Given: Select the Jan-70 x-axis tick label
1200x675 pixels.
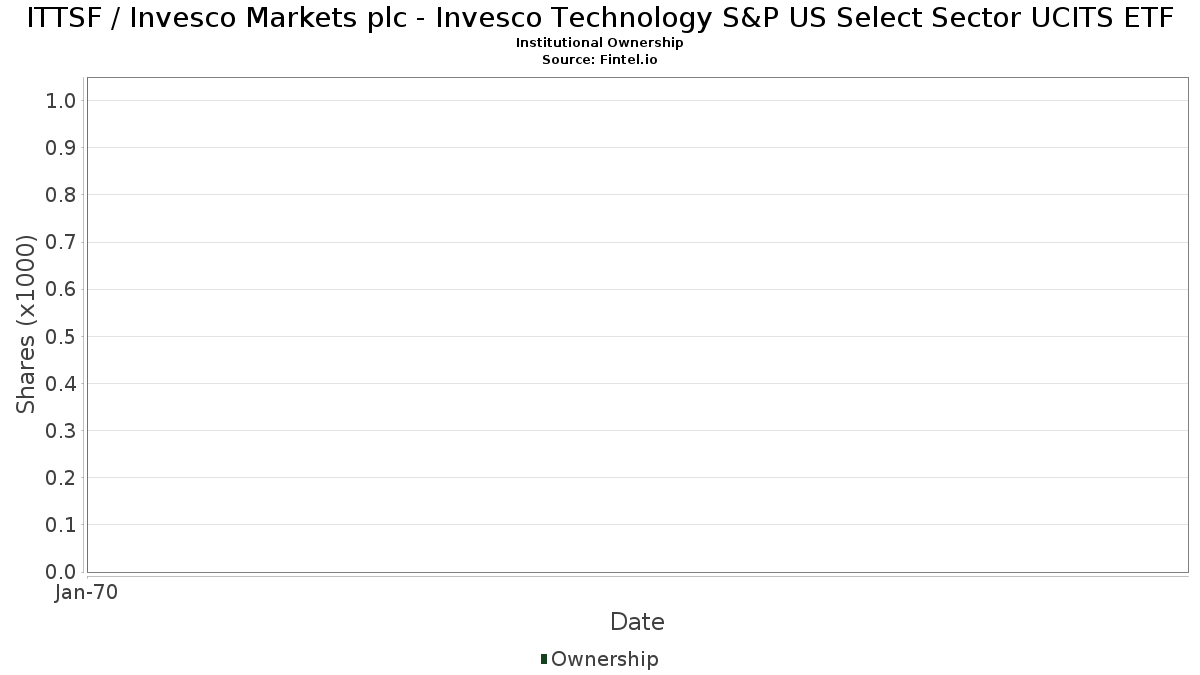Looking at the screenshot, I should click(87, 593).
